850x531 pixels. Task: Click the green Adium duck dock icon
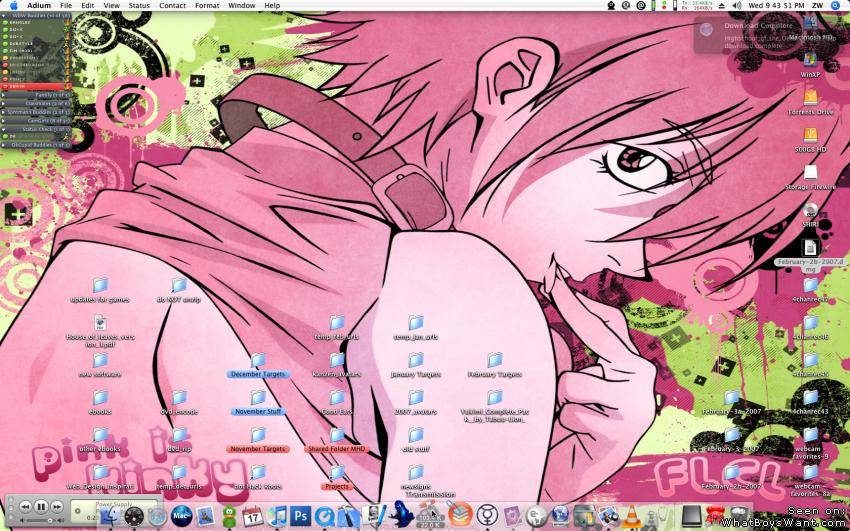click(x=229, y=516)
